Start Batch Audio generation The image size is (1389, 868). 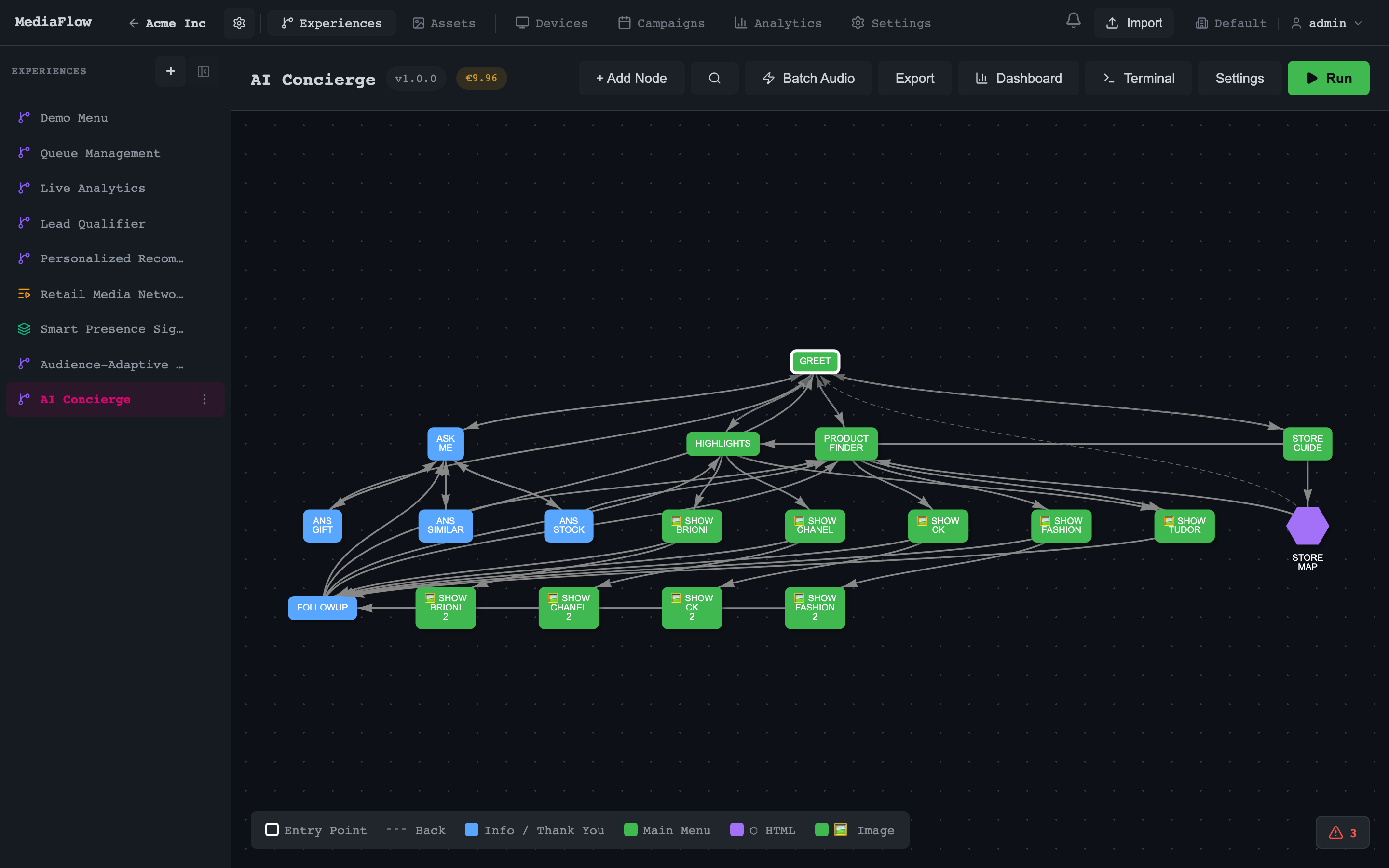pos(807,78)
